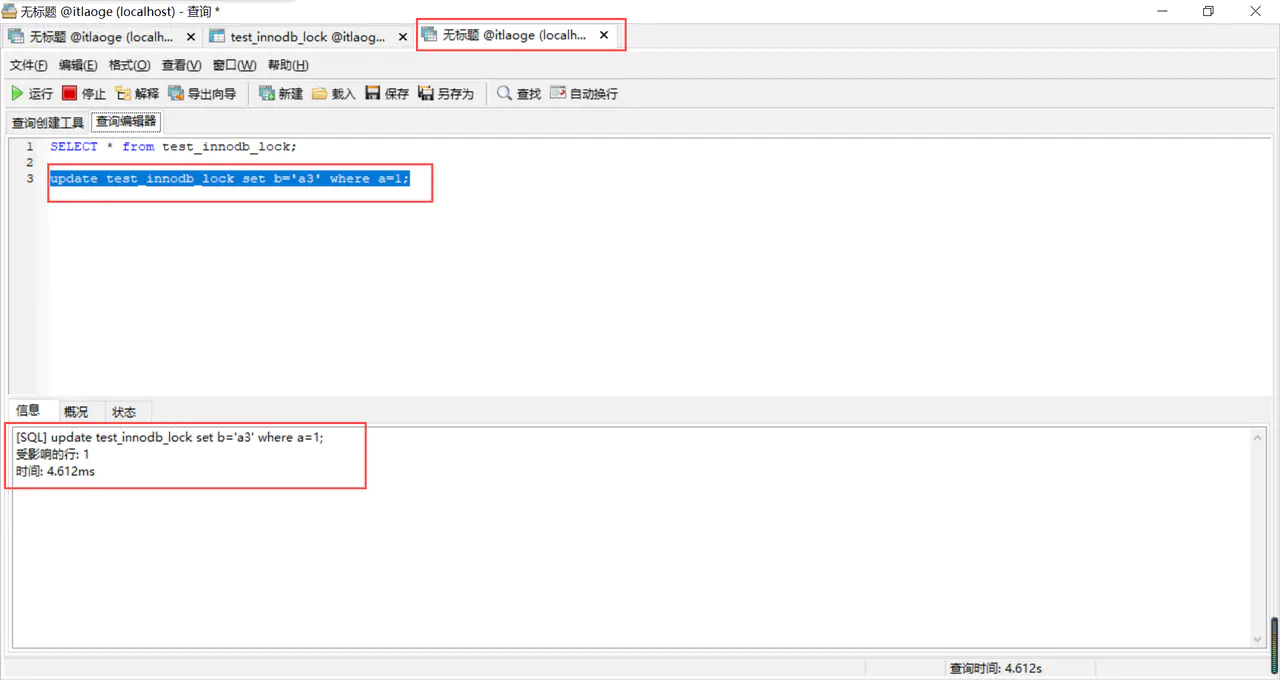This screenshot has height=680, width=1280.
Task: Open the 状态 status tab
Action: point(124,412)
